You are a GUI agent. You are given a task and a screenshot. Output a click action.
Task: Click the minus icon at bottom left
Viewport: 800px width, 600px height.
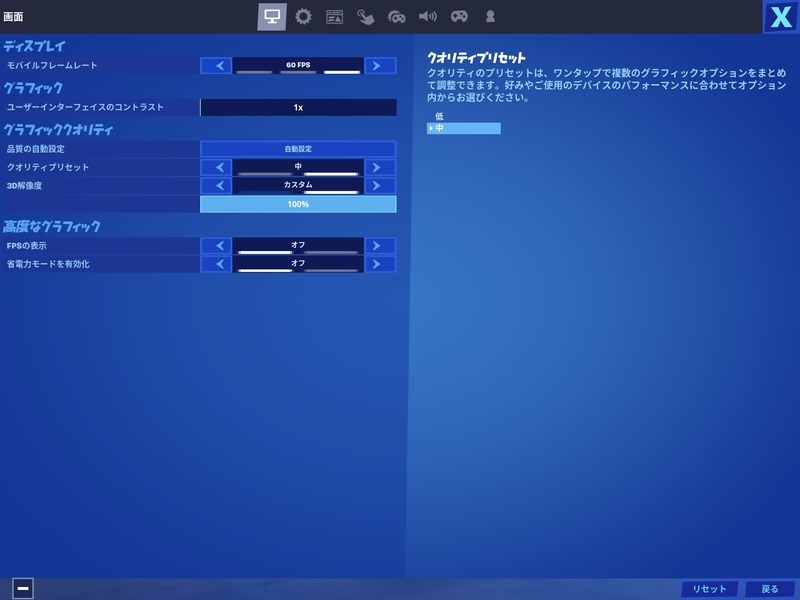coord(22,588)
